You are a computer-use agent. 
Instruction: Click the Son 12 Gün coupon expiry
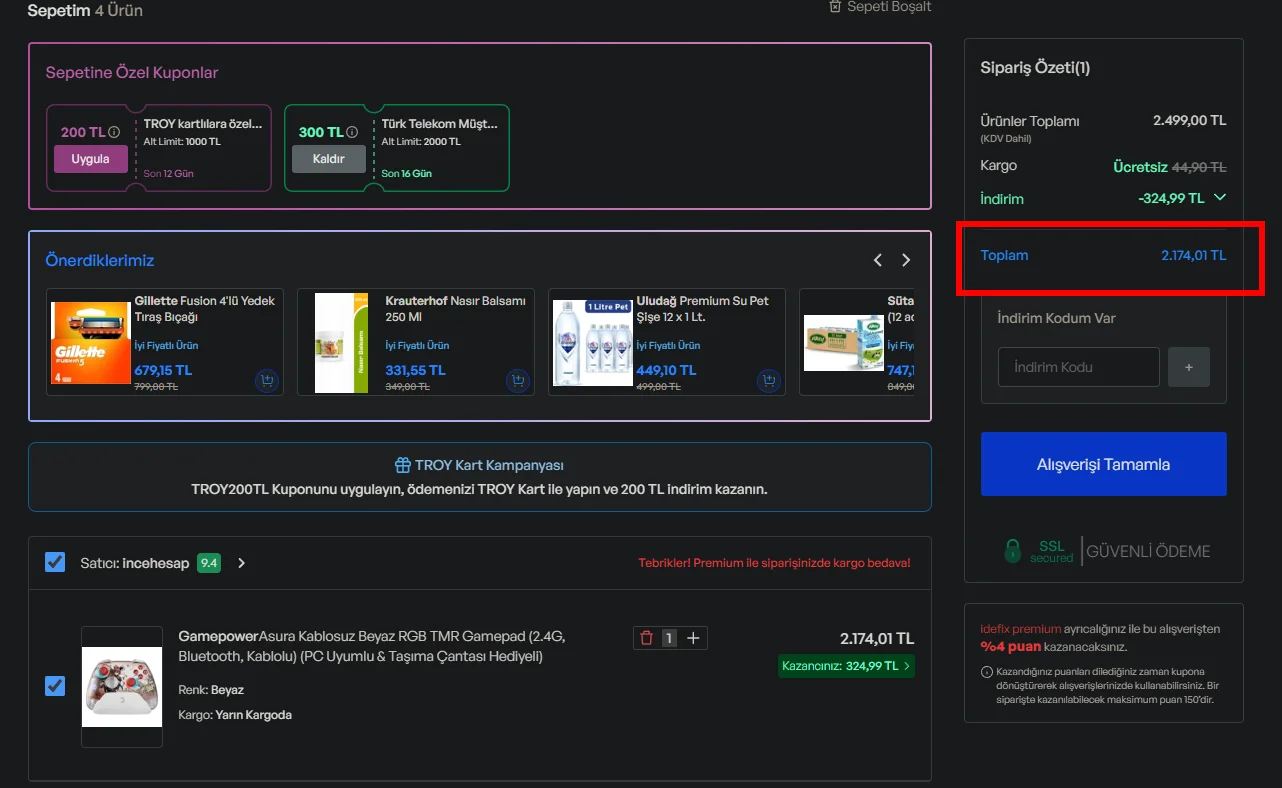tap(169, 174)
